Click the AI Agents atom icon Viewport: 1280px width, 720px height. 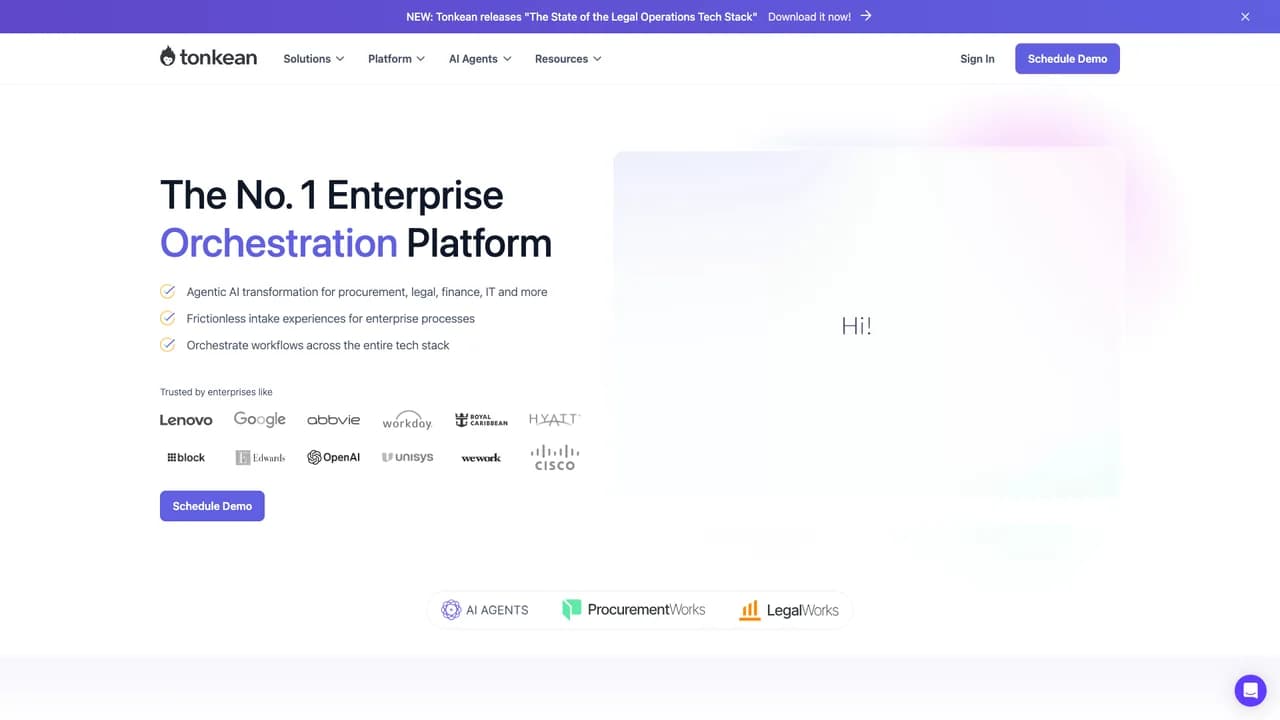451,610
